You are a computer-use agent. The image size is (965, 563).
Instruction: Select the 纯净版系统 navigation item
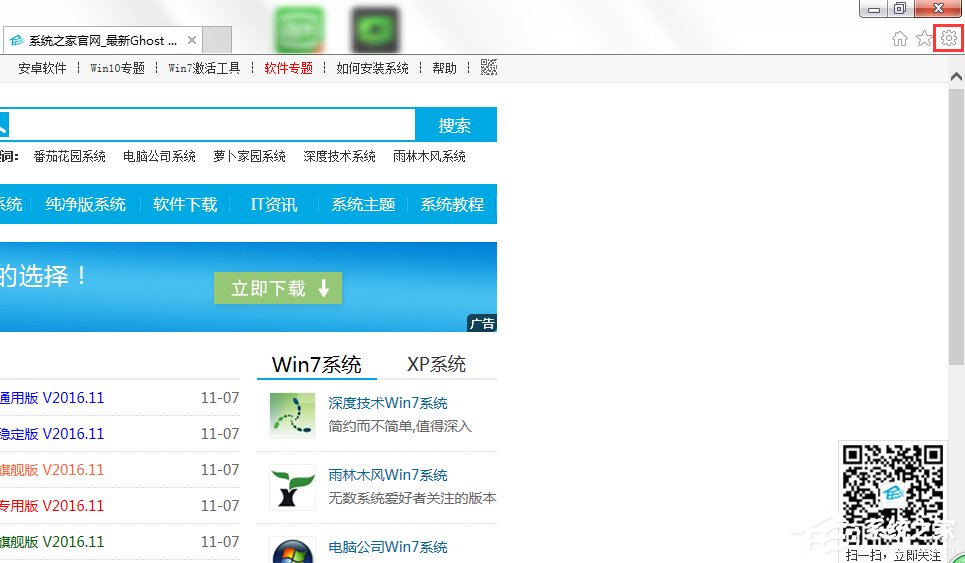[x=86, y=204]
